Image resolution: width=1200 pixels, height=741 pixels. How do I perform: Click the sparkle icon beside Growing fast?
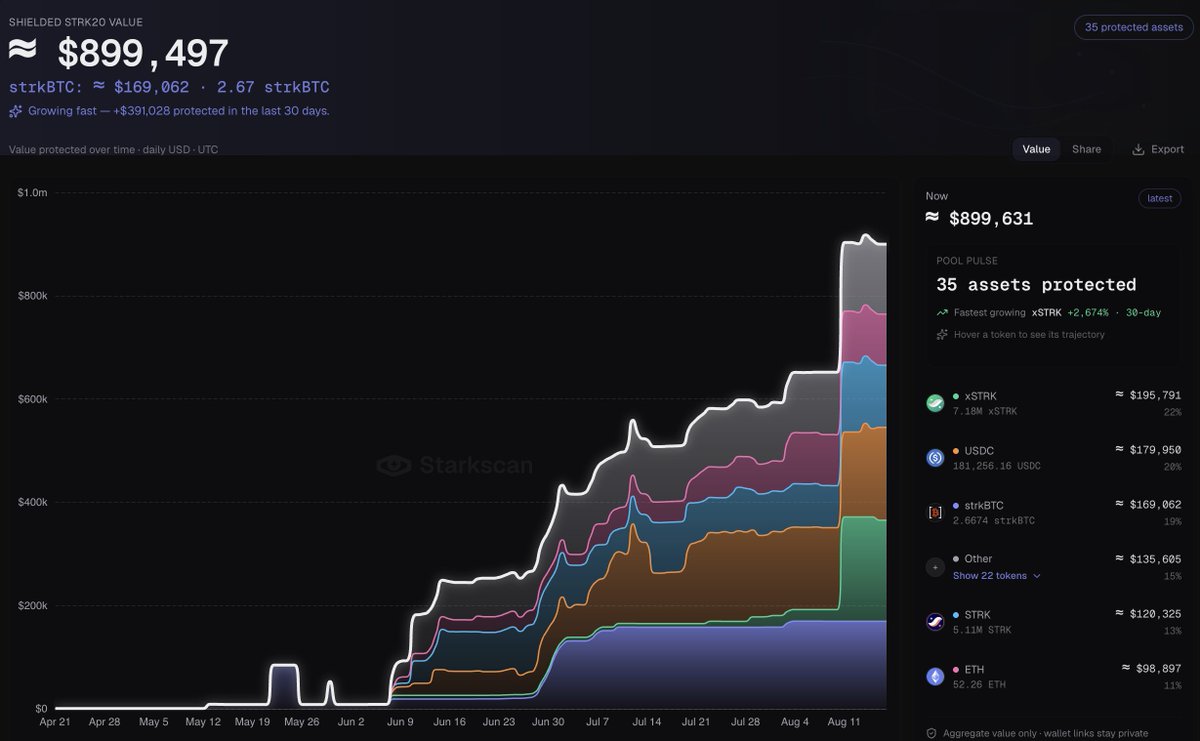(16, 111)
